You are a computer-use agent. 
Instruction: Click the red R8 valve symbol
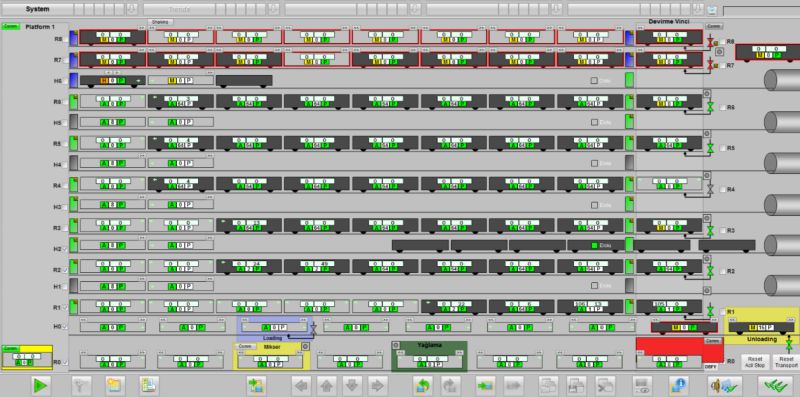pos(710,41)
